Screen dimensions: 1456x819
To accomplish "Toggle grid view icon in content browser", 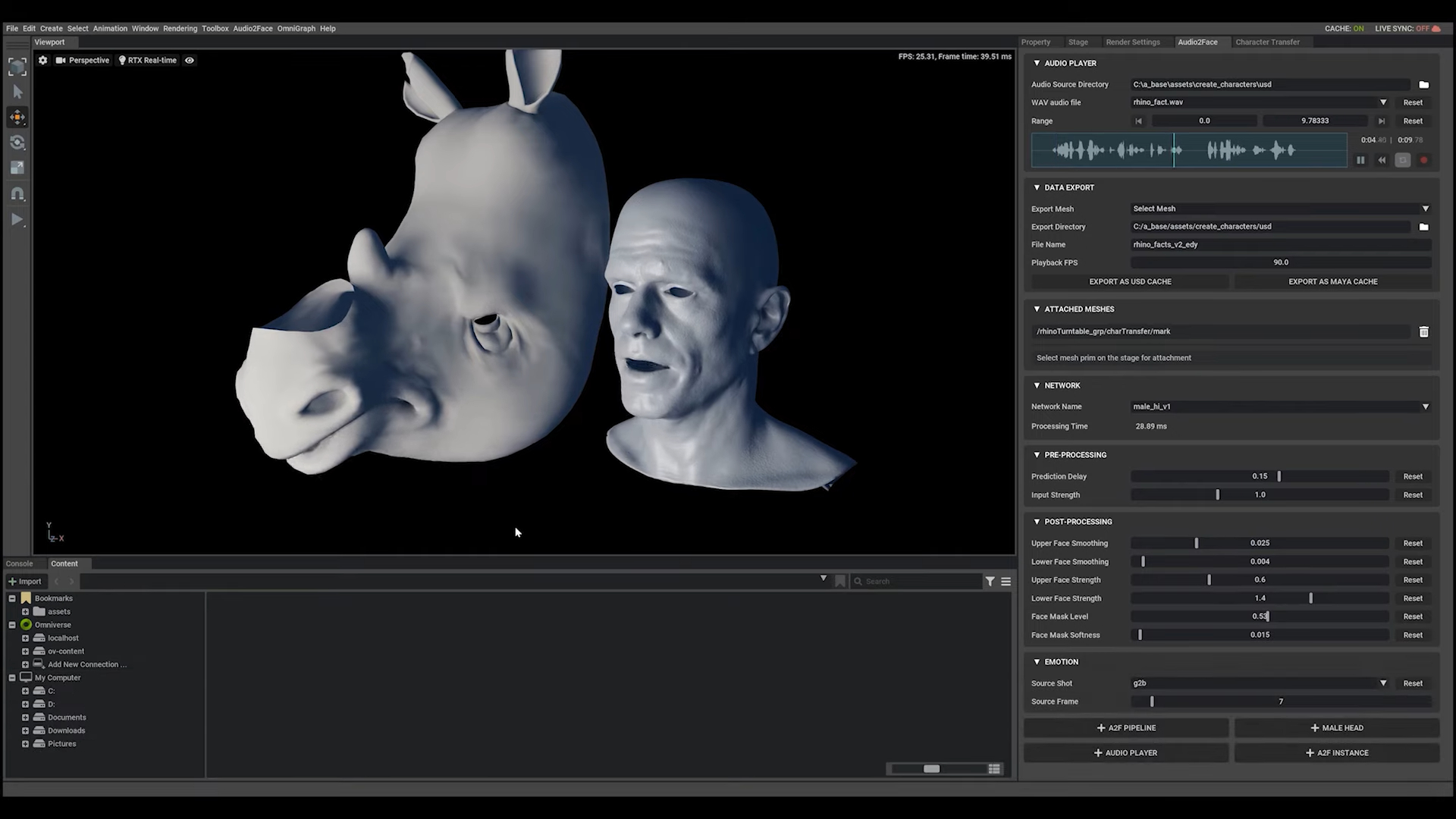I will click(993, 769).
